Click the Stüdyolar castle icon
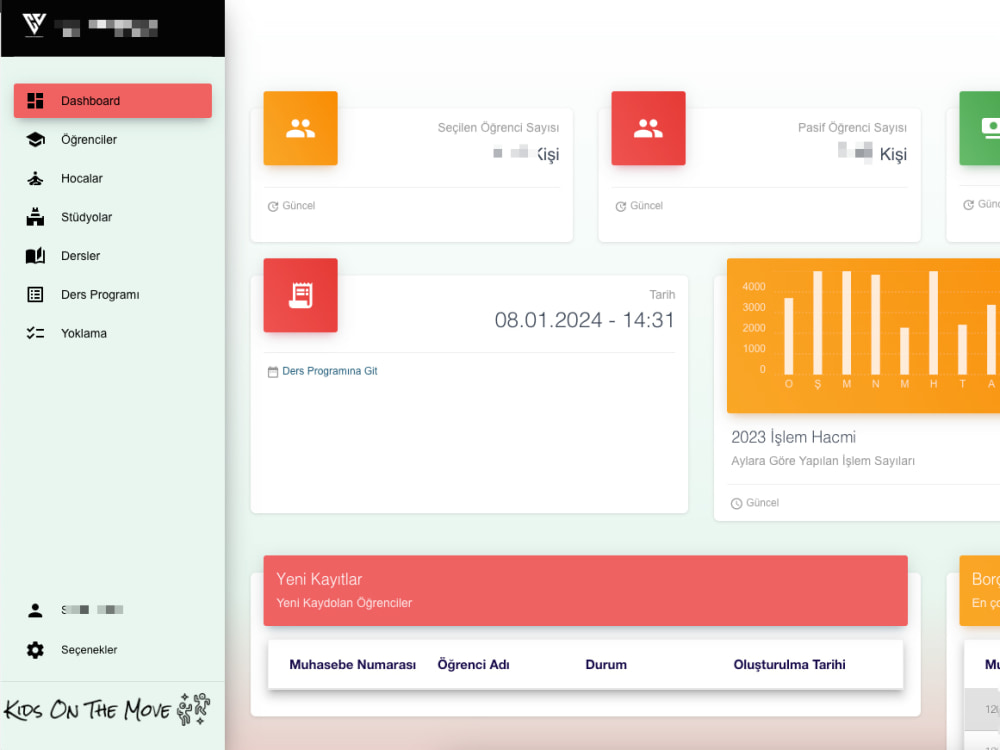Screen dimensions: 1000x750 35,217
